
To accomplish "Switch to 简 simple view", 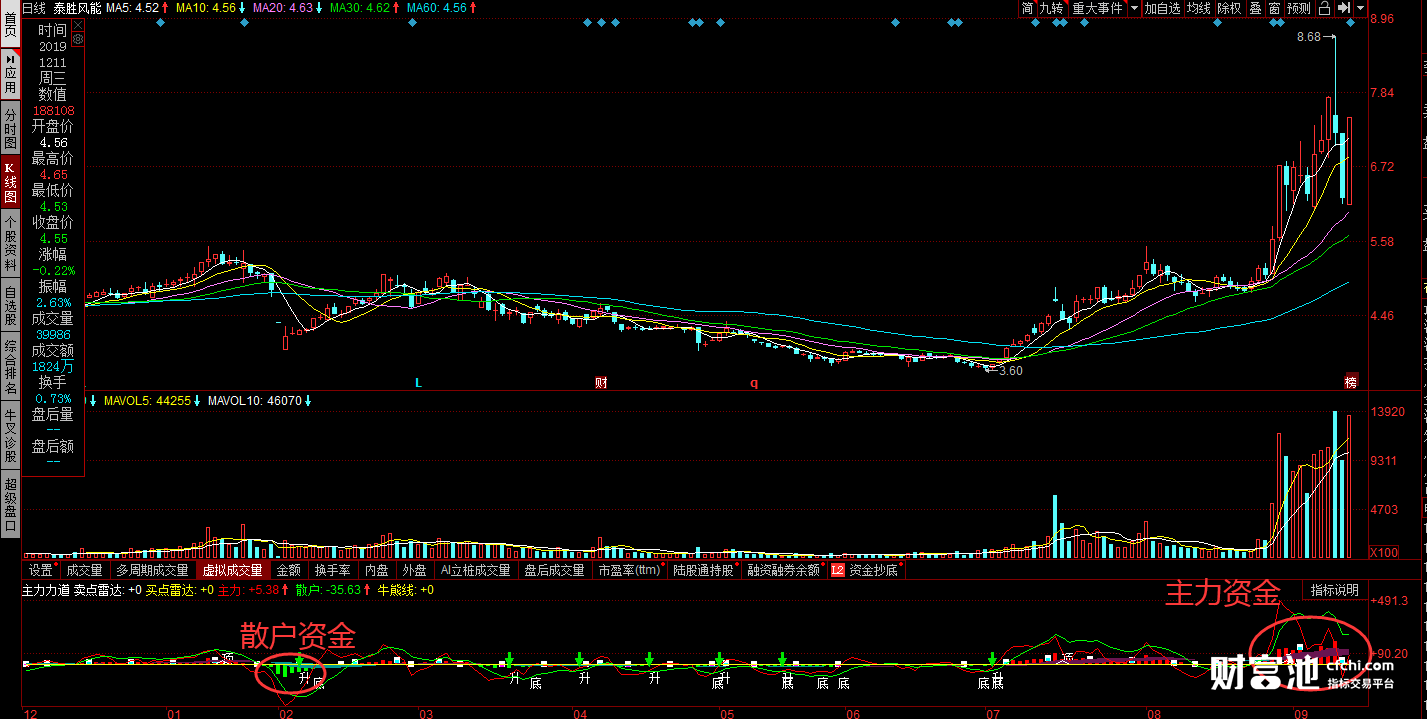I will 1027,8.
